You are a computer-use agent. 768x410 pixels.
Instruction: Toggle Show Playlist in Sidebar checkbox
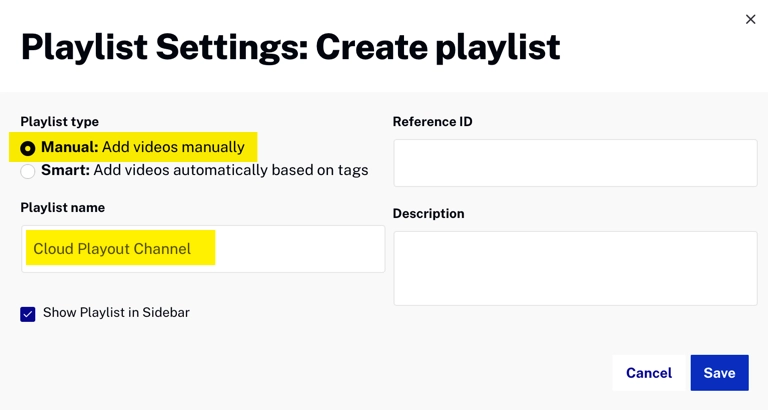click(28, 314)
